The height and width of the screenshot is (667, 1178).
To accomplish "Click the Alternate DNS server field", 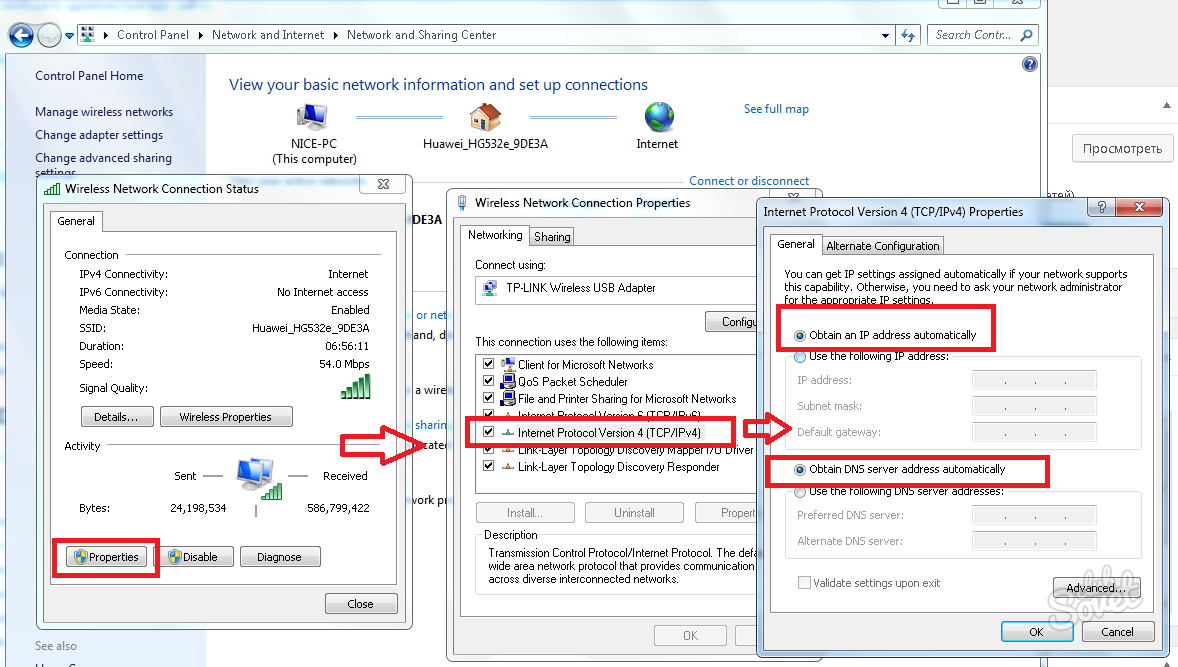I will point(1034,541).
